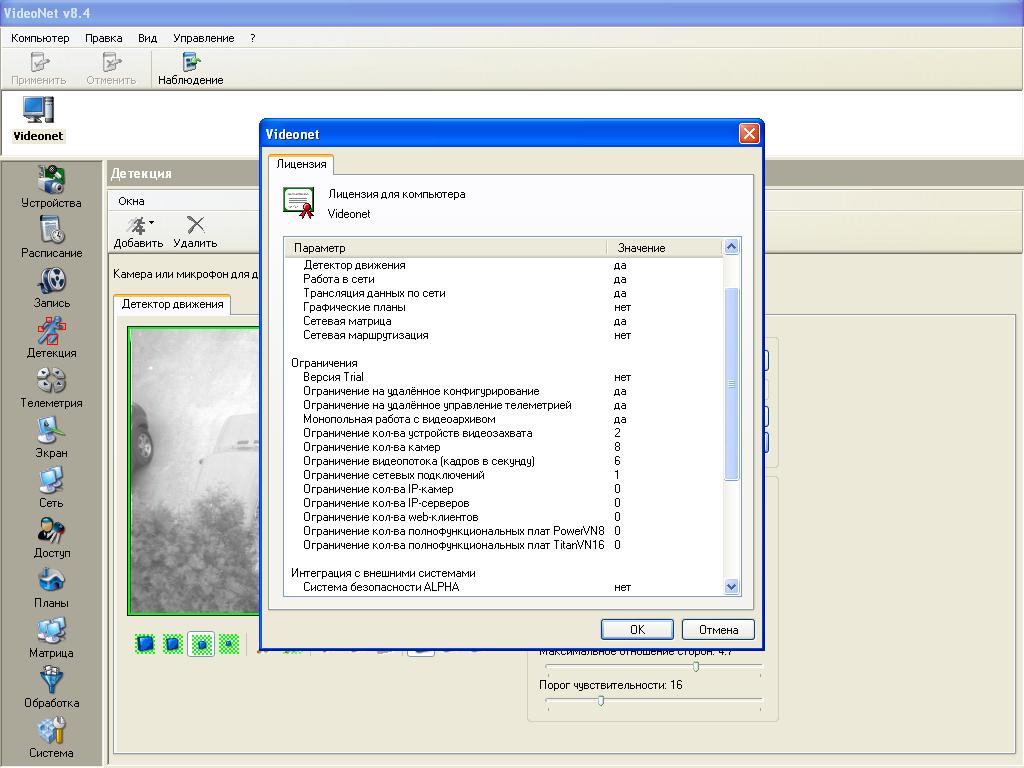The height and width of the screenshot is (768, 1024).
Task: Click the license list scrollbar thumb
Action: [x=731, y=384]
